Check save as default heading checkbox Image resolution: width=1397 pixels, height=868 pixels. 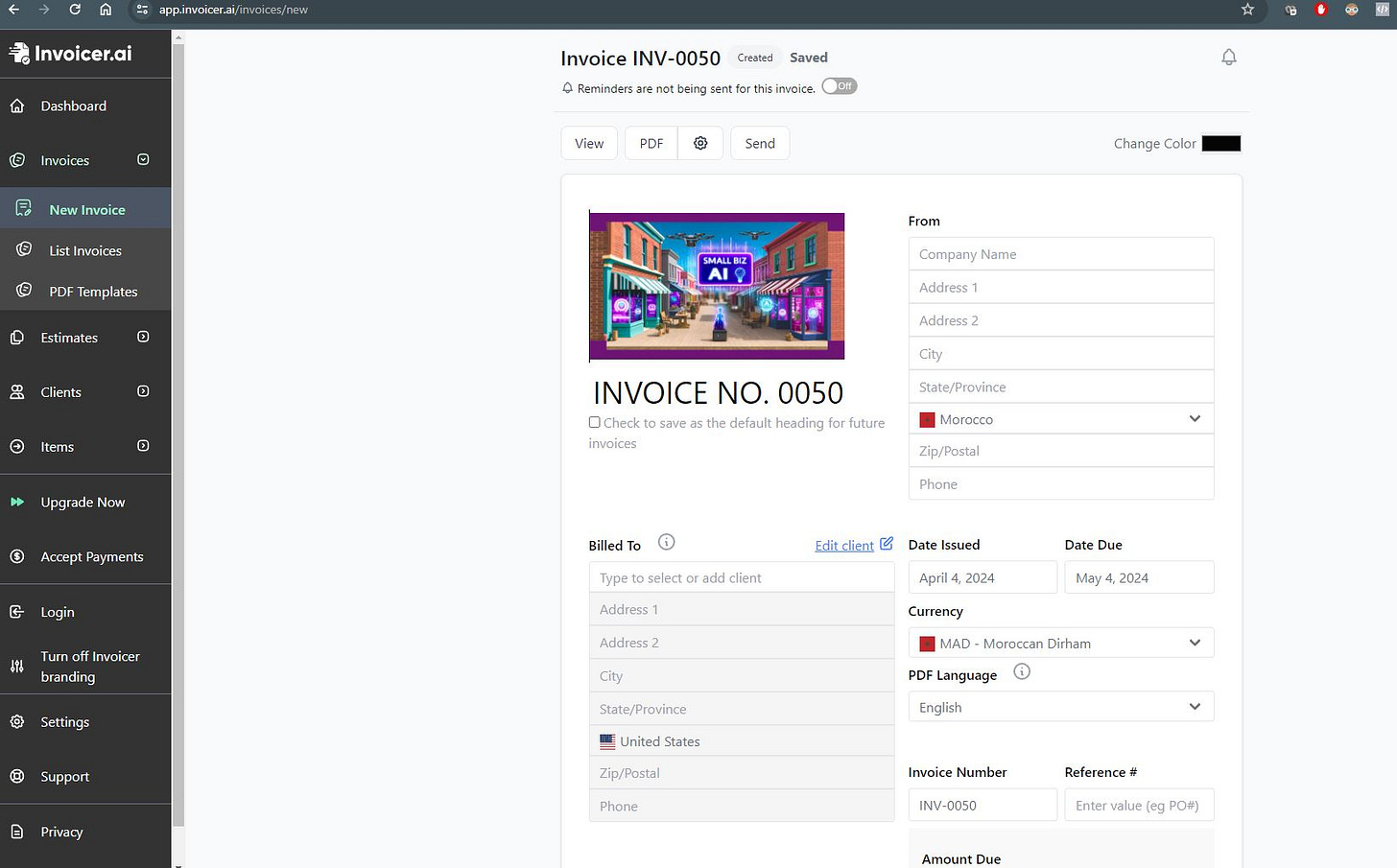pyautogui.click(x=595, y=422)
